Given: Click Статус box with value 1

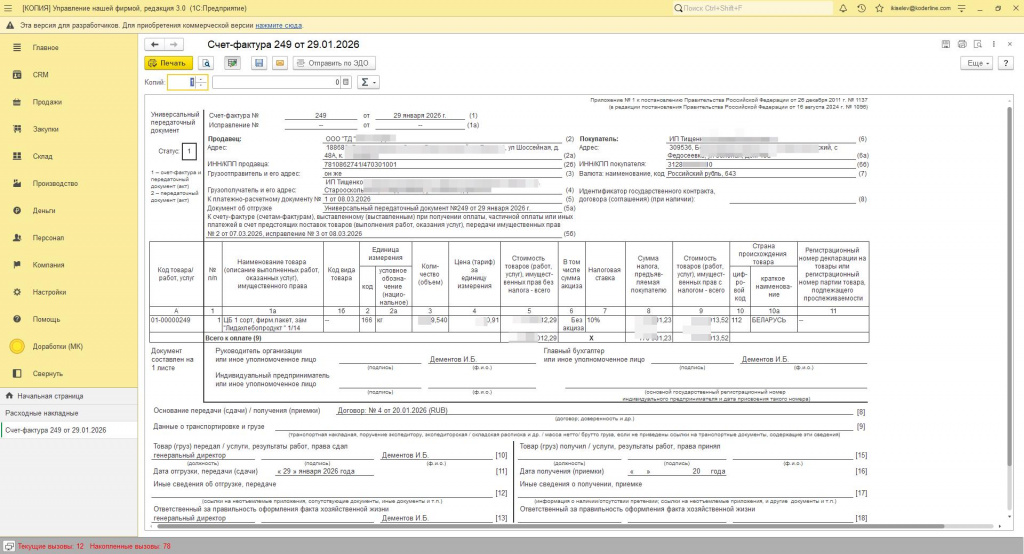Looking at the screenshot, I should coord(189,151).
